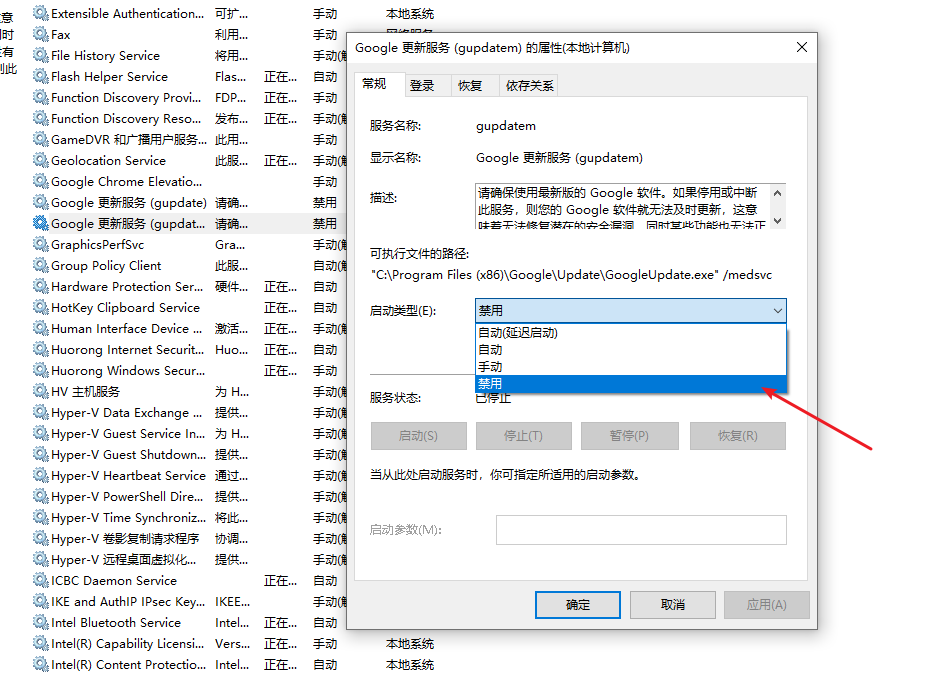Open the 启动类型 startup type dropdown

click(630, 311)
